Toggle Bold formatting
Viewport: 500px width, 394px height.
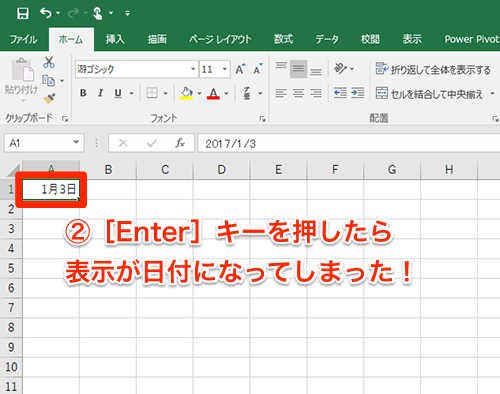point(83,93)
